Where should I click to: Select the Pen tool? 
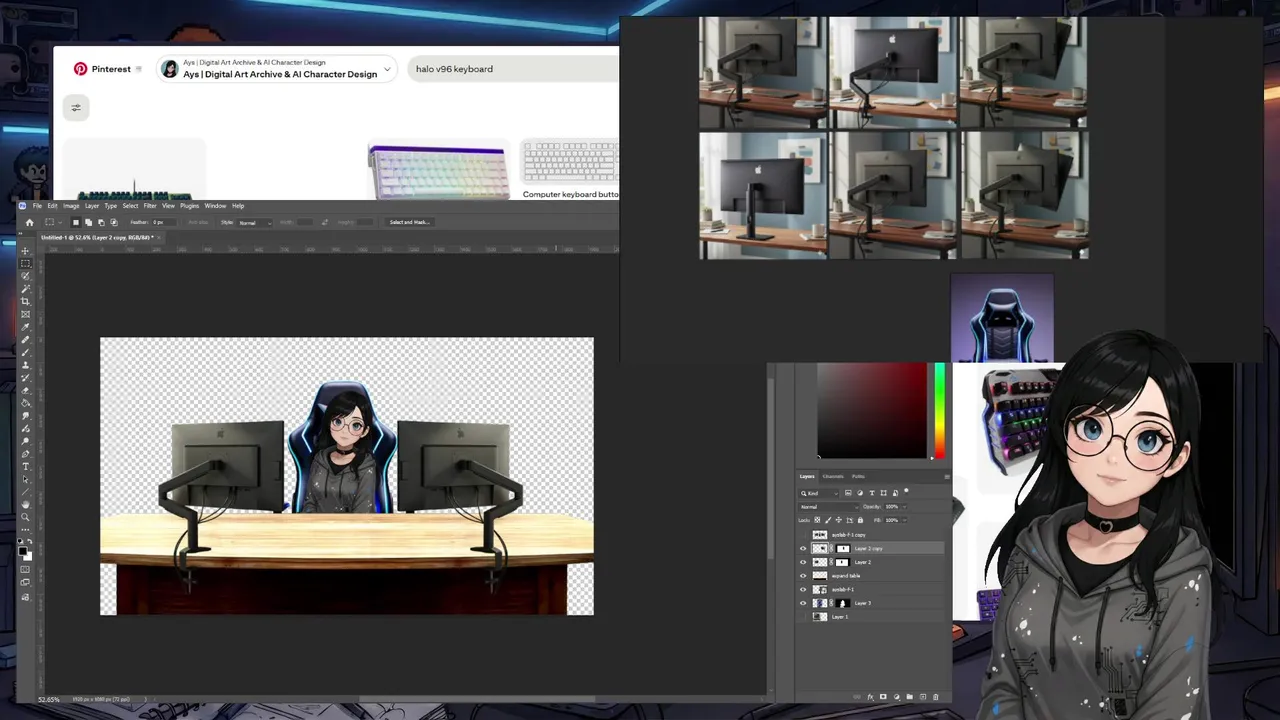coord(25,454)
